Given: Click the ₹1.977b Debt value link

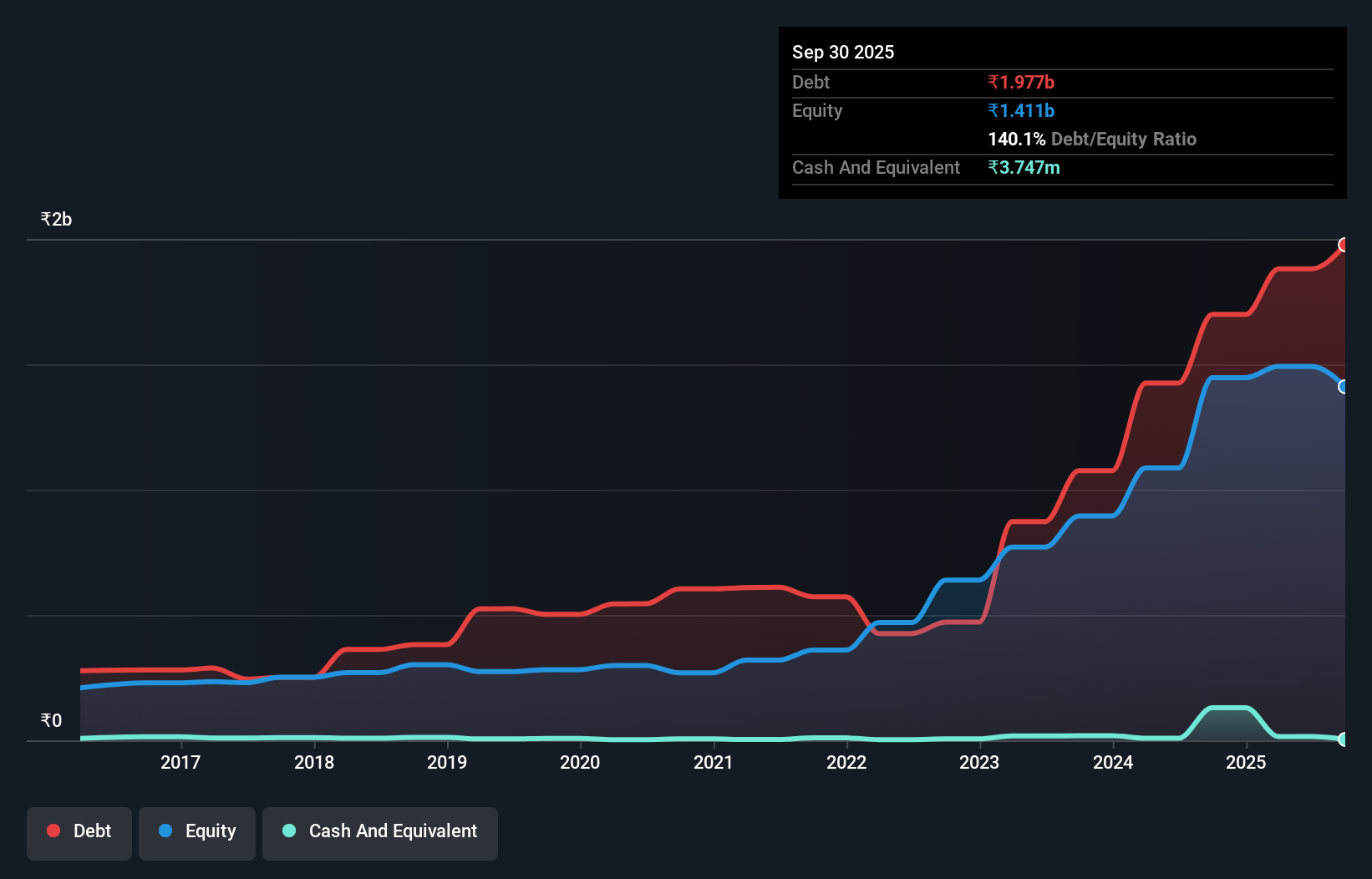Looking at the screenshot, I should pyautogui.click(x=1021, y=82).
